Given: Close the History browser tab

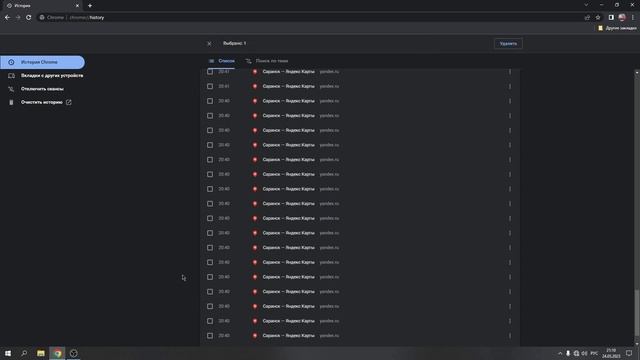Looking at the screenshot, I should tap(77, 6).
